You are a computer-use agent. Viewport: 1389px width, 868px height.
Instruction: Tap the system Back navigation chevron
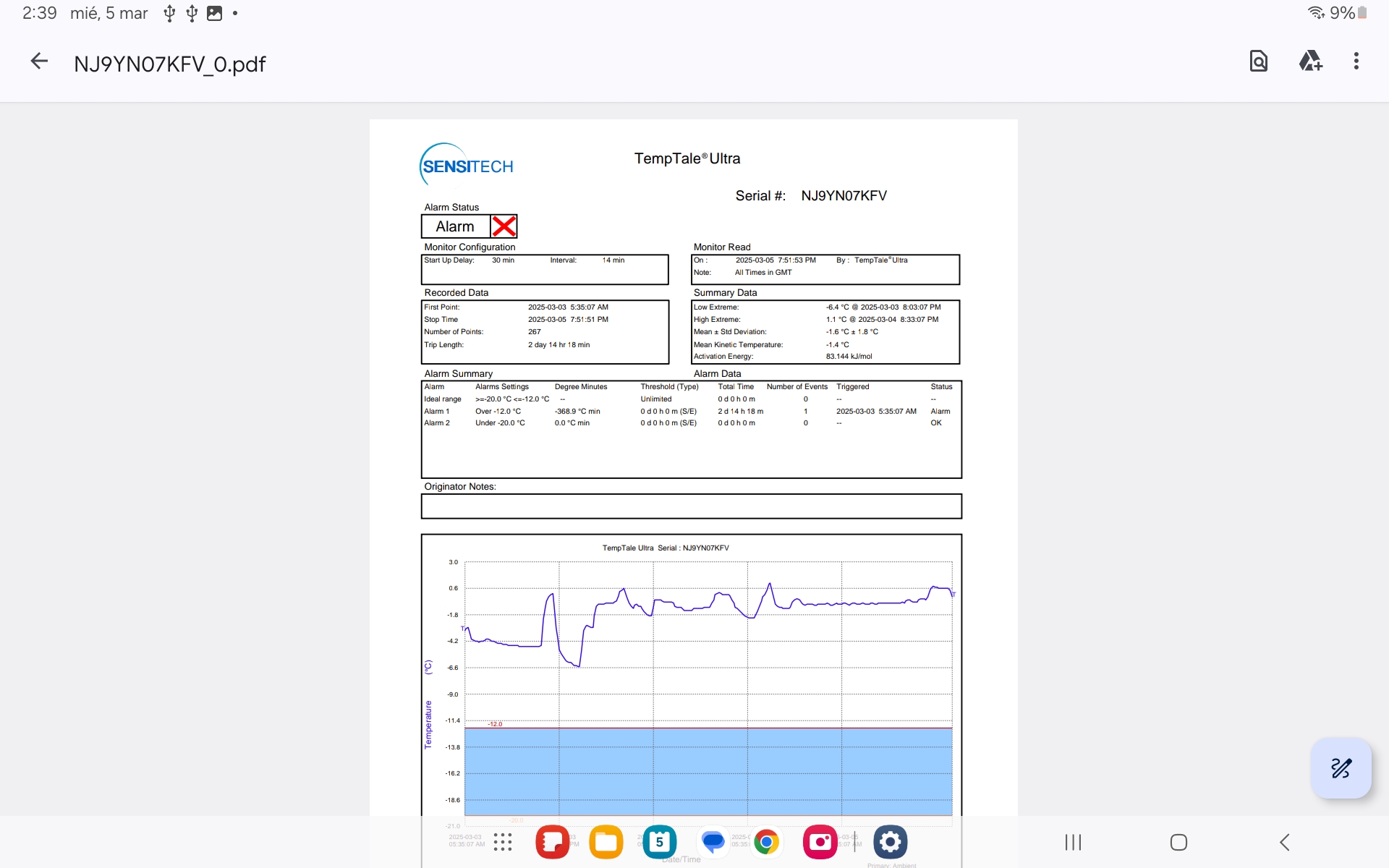(x=1285, y=842)
